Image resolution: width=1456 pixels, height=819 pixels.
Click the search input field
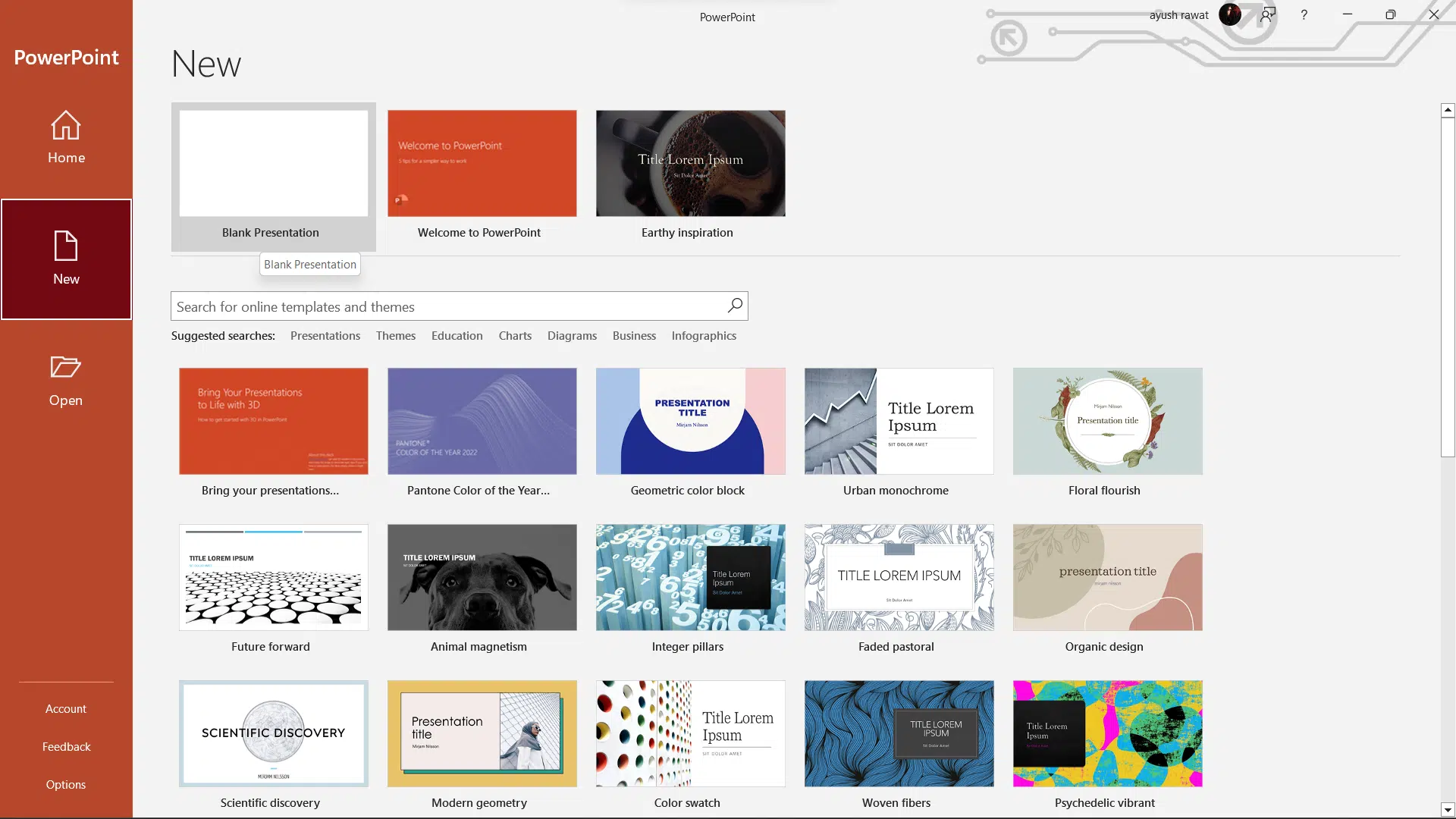pos(459,306)
